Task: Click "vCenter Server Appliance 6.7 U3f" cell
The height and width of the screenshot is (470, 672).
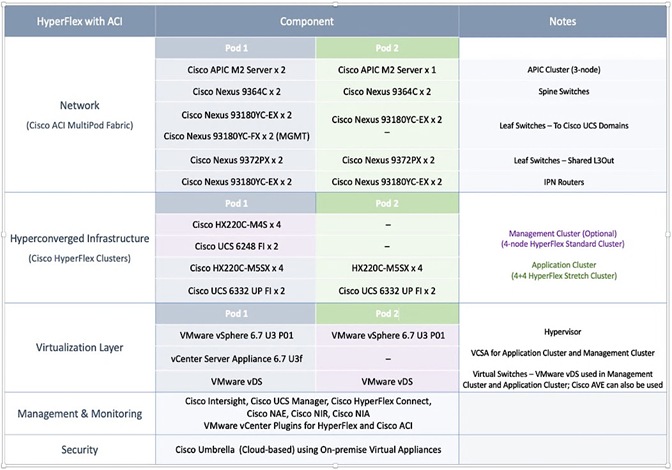Action: click(235, 355)
